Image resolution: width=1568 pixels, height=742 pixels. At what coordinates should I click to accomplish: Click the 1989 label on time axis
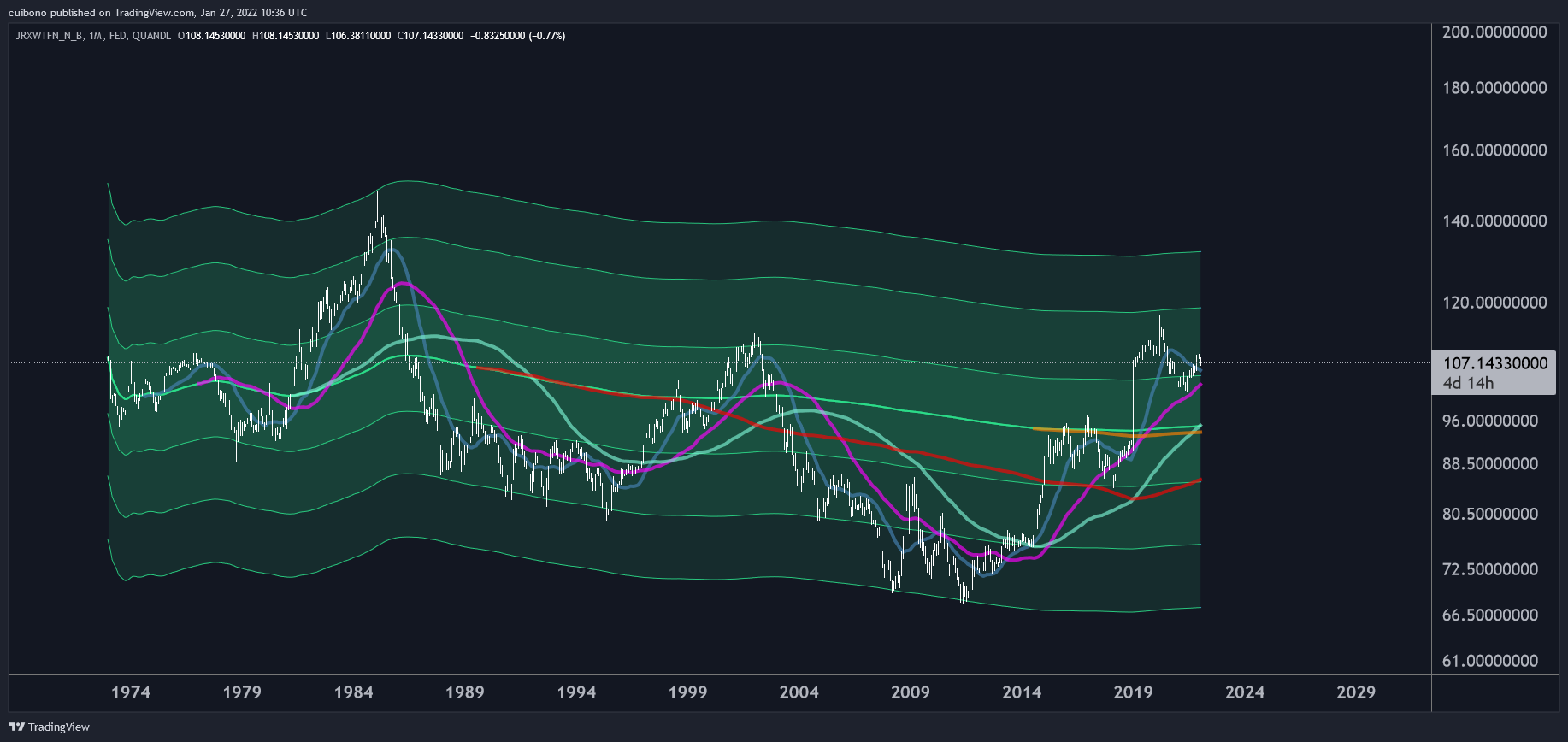pyautogui.click(x=464, y=692)
